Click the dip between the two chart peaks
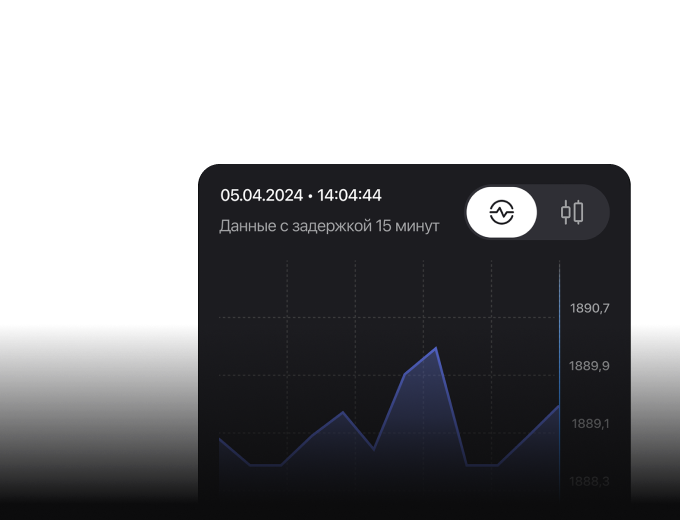Image resolution: width=680 pixels, height=520 pixels. [374, 449]
